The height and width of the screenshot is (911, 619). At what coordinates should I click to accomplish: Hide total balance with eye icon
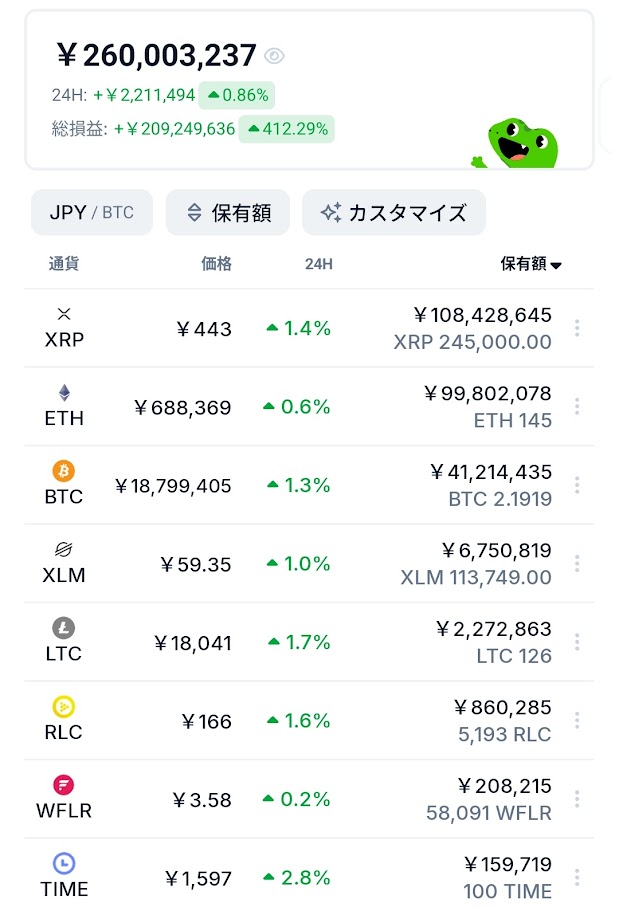tap(274, 56)
